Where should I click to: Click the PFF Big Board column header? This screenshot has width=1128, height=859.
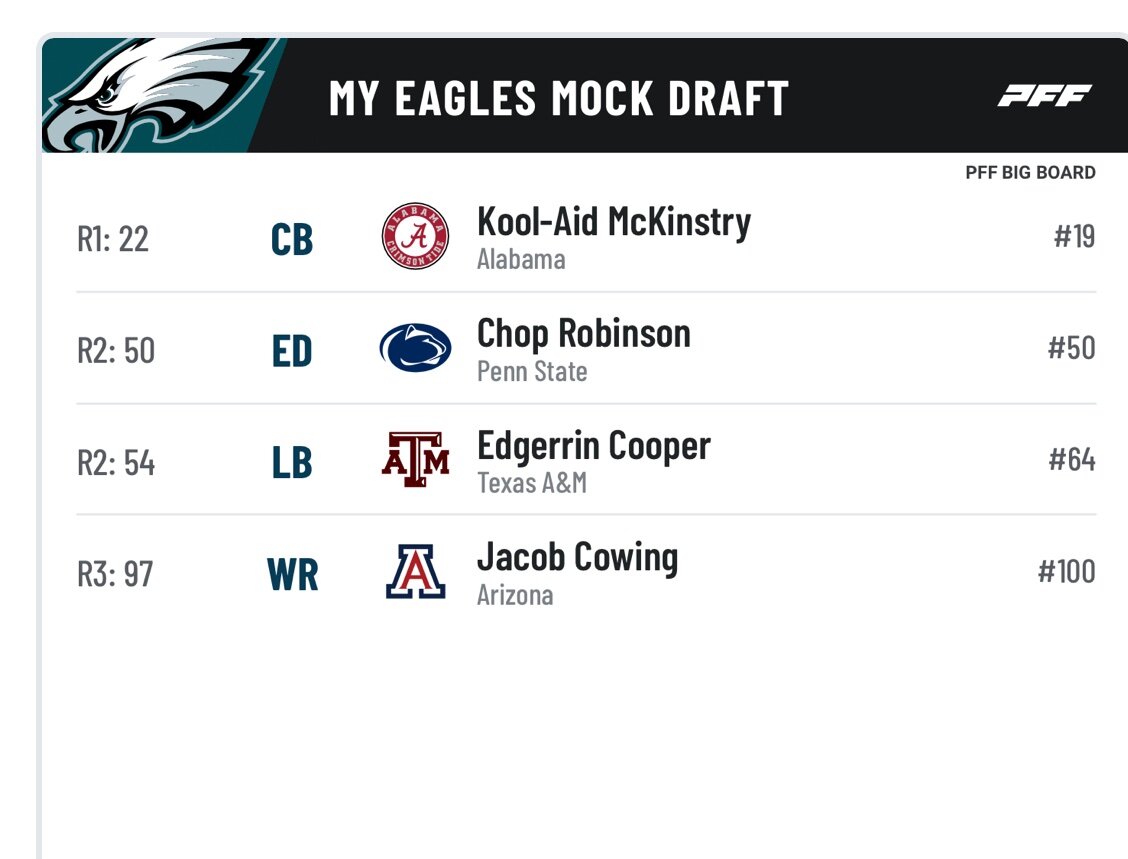point(1030,173)
